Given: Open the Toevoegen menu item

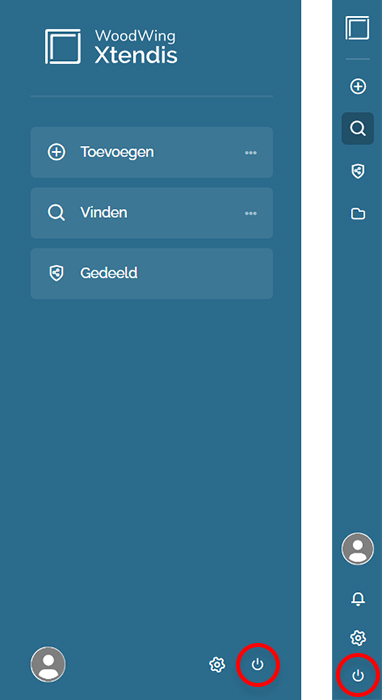Looking at the screenshot, I should point(152,152).
